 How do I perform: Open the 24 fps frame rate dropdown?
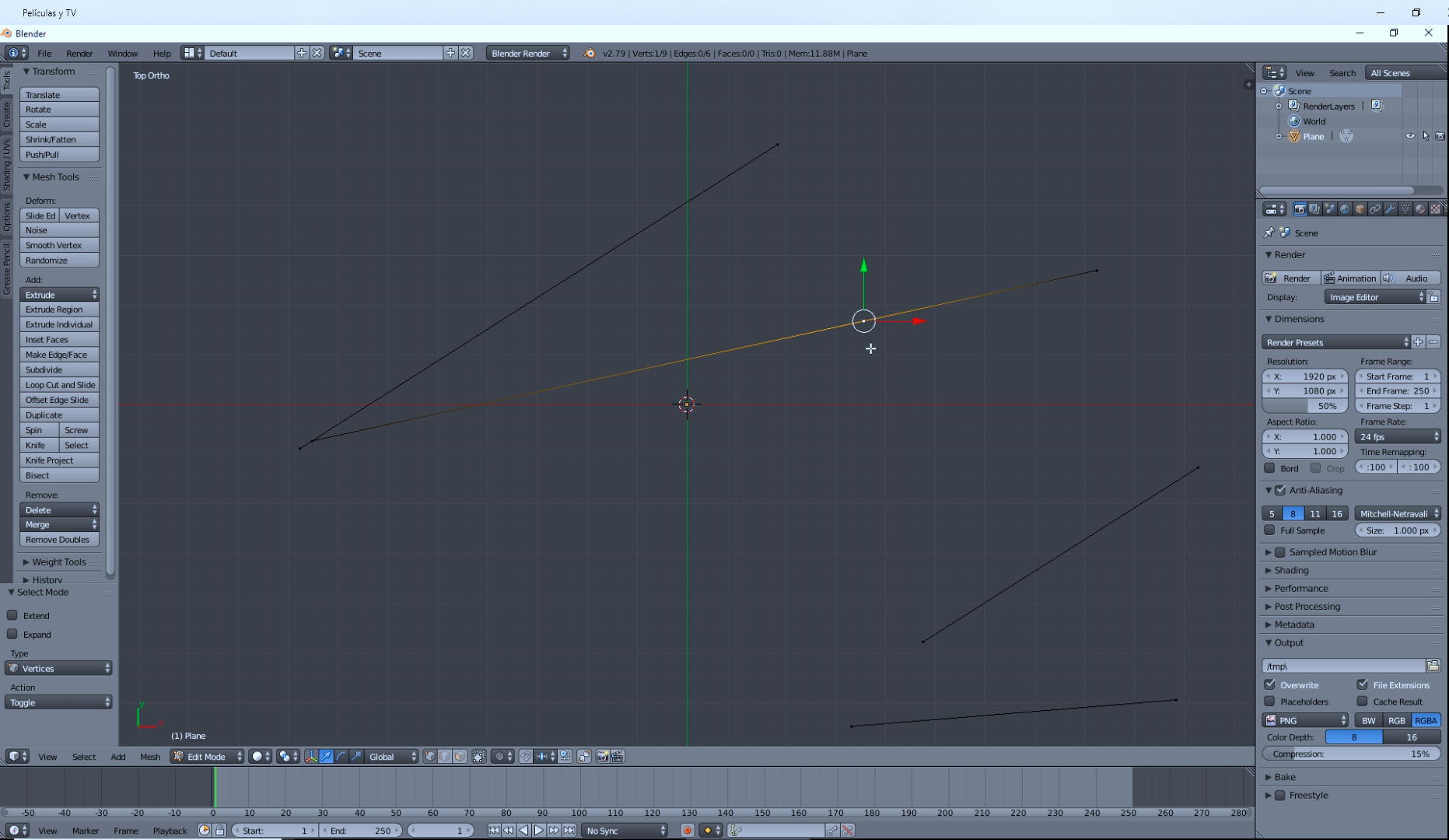point(1398,436)
